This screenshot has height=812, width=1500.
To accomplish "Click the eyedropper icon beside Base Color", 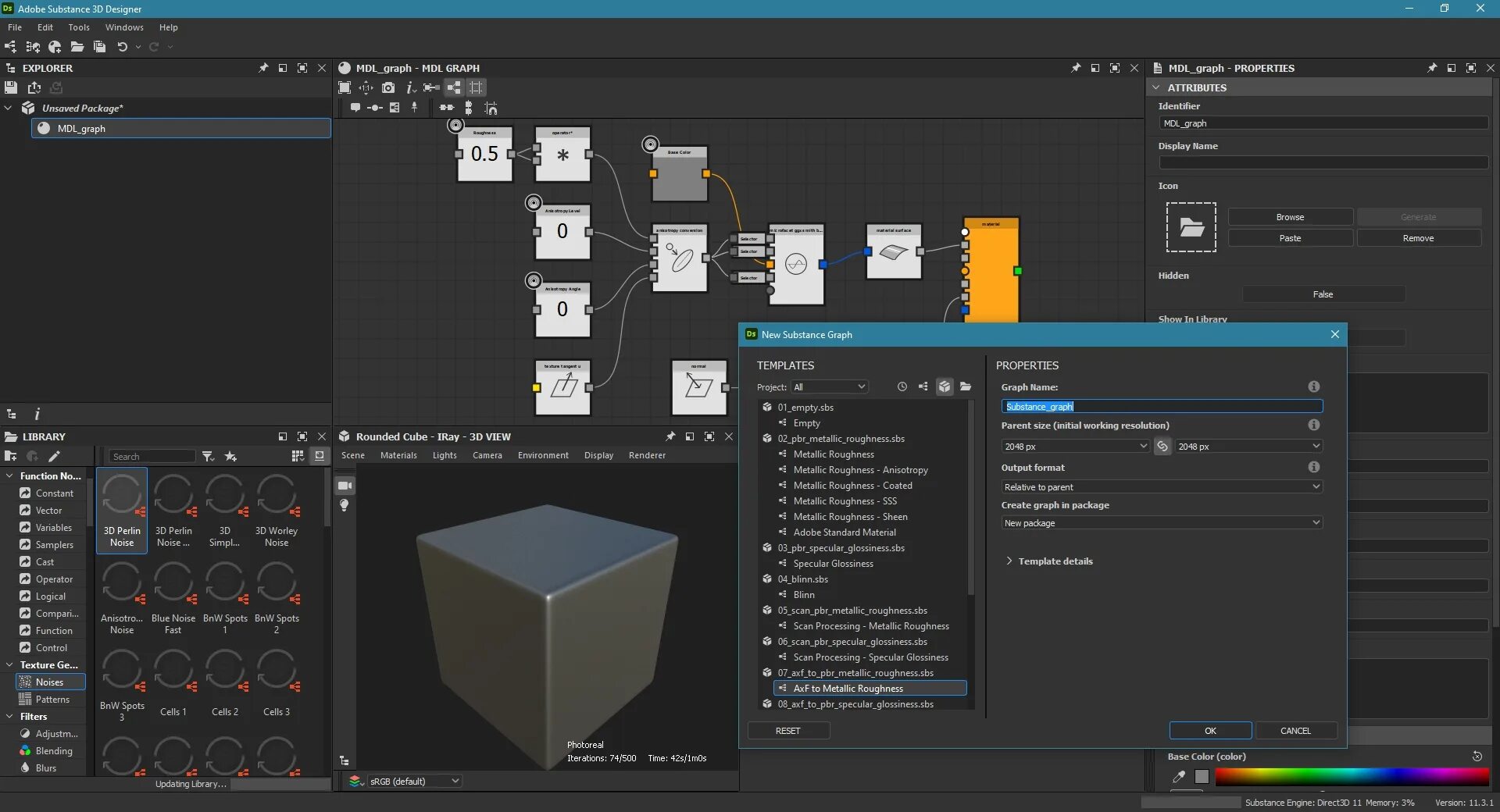I will (x=1179, y=776).
